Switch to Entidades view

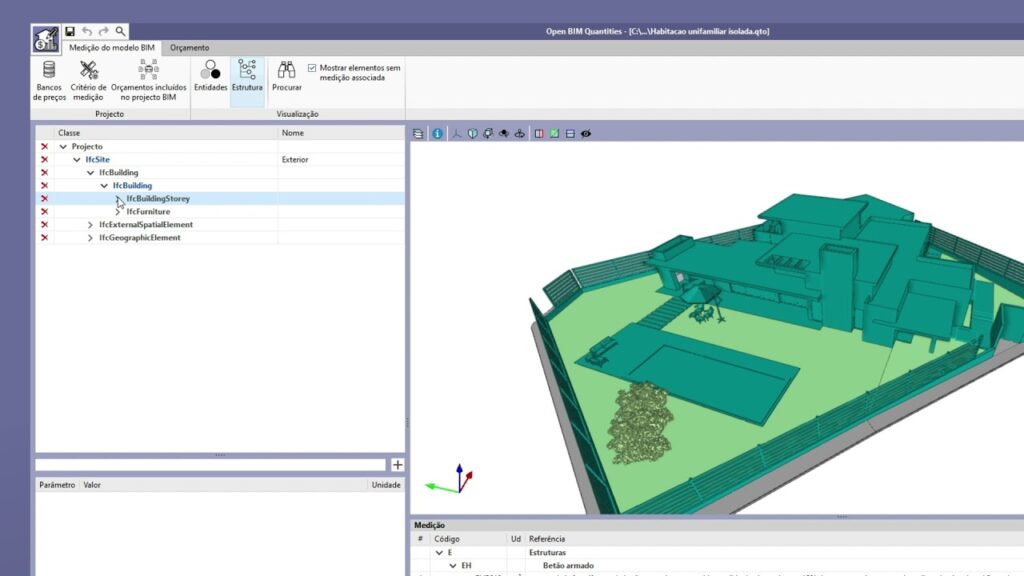[x=210, y=76]
